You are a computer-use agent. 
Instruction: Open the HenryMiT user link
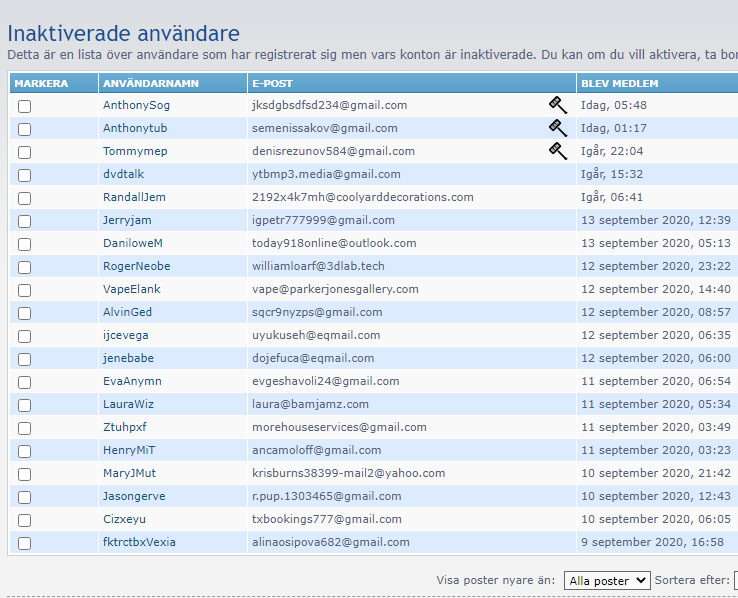129,450
